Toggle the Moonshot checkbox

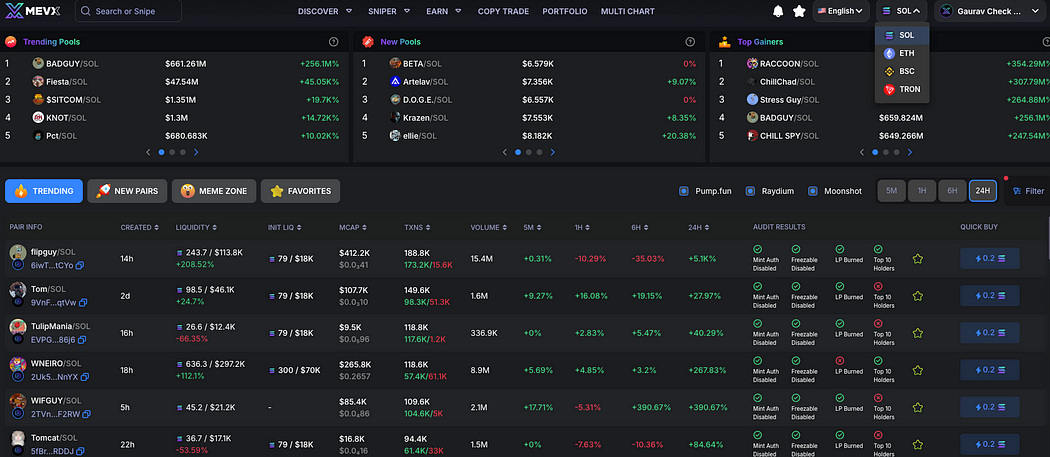click(812, 191)
